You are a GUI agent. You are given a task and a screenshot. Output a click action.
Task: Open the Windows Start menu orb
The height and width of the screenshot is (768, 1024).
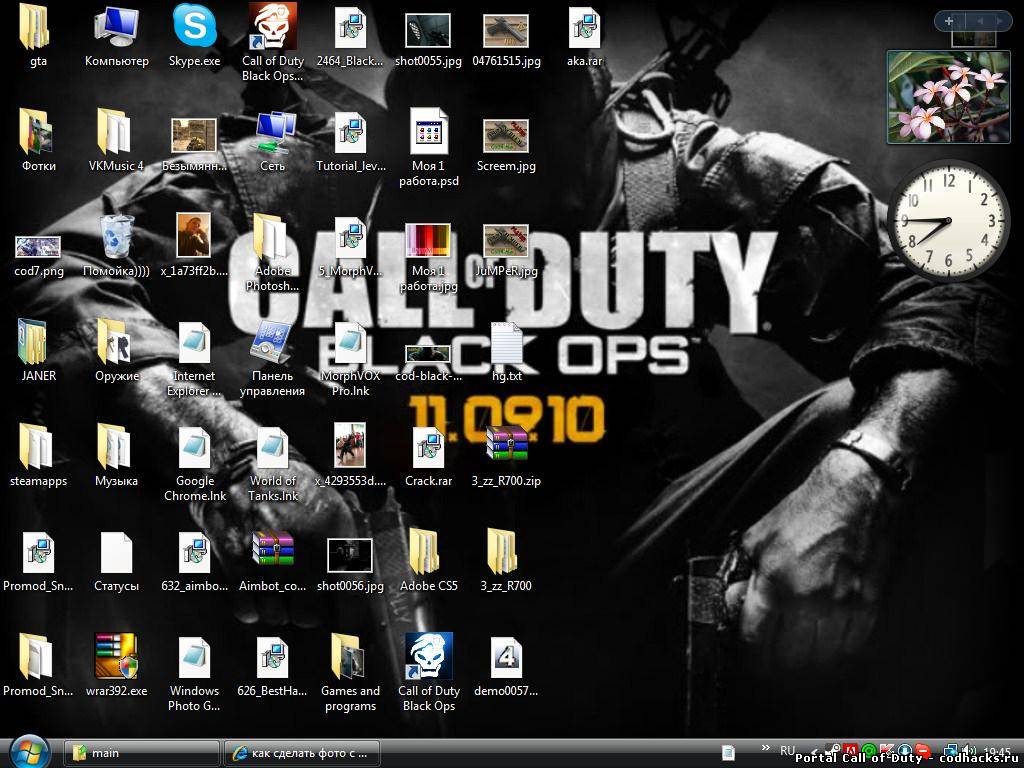(27, 752)
